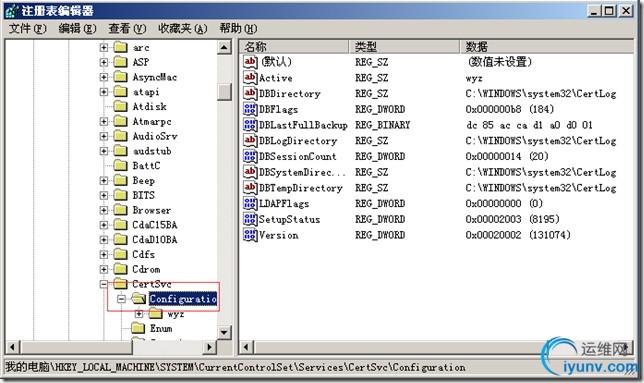Select the SetupStatus value name
Image resolution: width=644 pixels, height=383 pixels.
point(289,219)
